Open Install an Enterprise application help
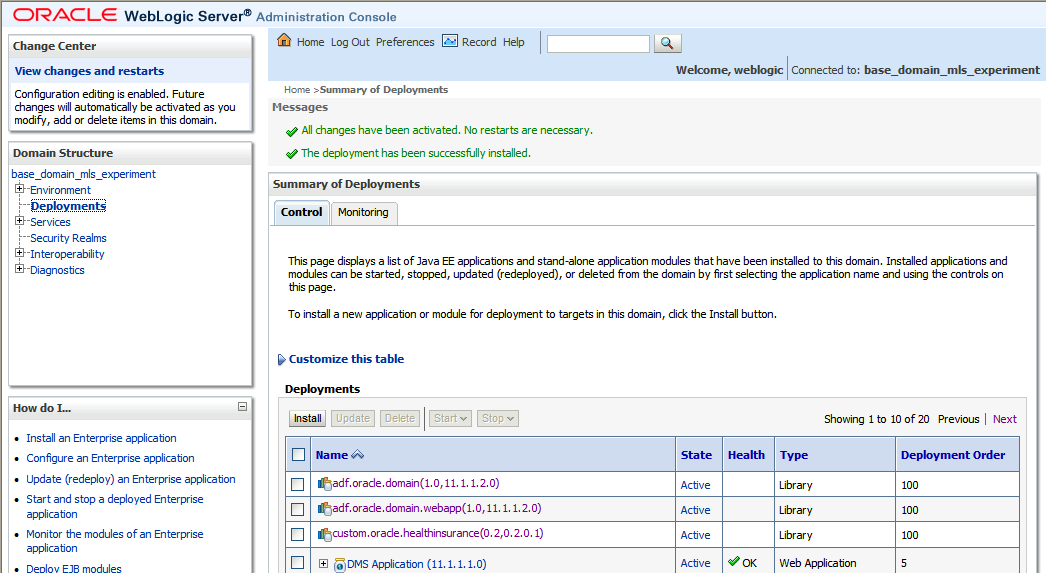 [101, 438]
